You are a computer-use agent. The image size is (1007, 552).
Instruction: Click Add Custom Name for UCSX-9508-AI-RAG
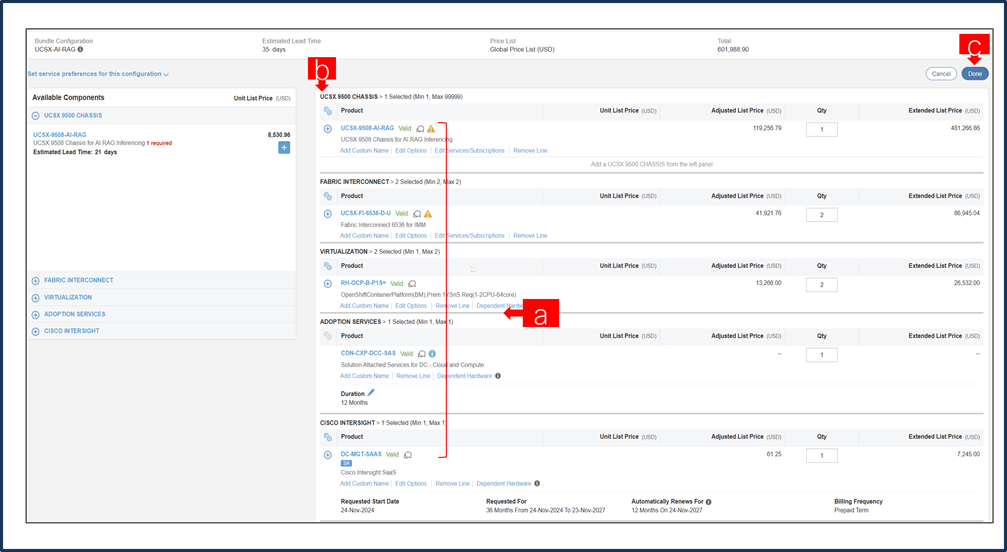tap(364, 151)
